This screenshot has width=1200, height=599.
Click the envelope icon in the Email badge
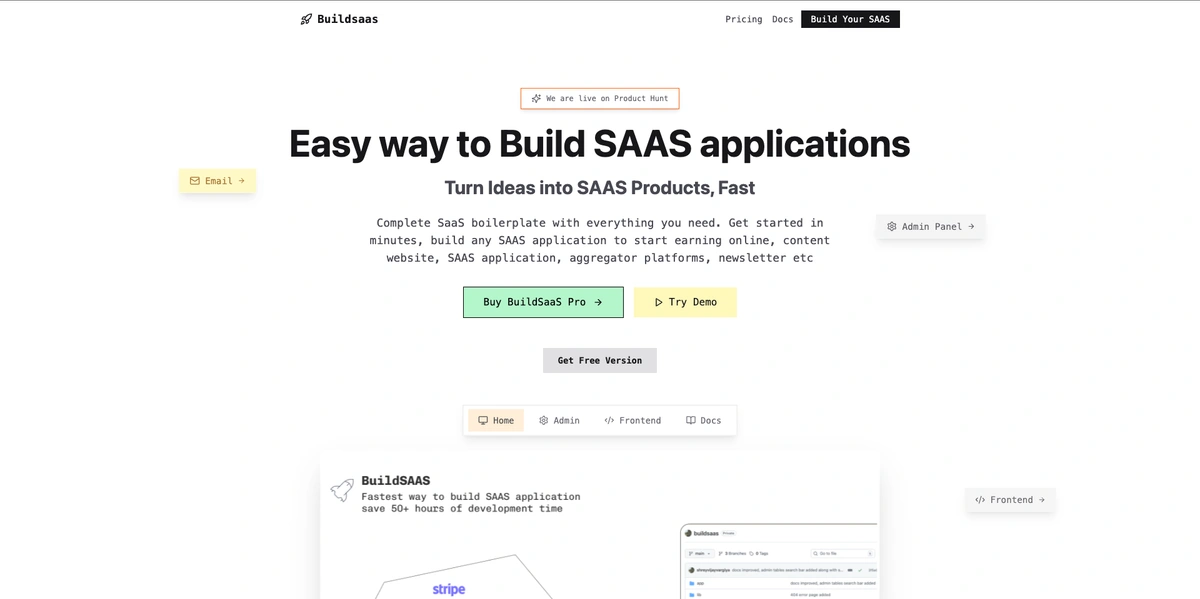pos(193,180)
